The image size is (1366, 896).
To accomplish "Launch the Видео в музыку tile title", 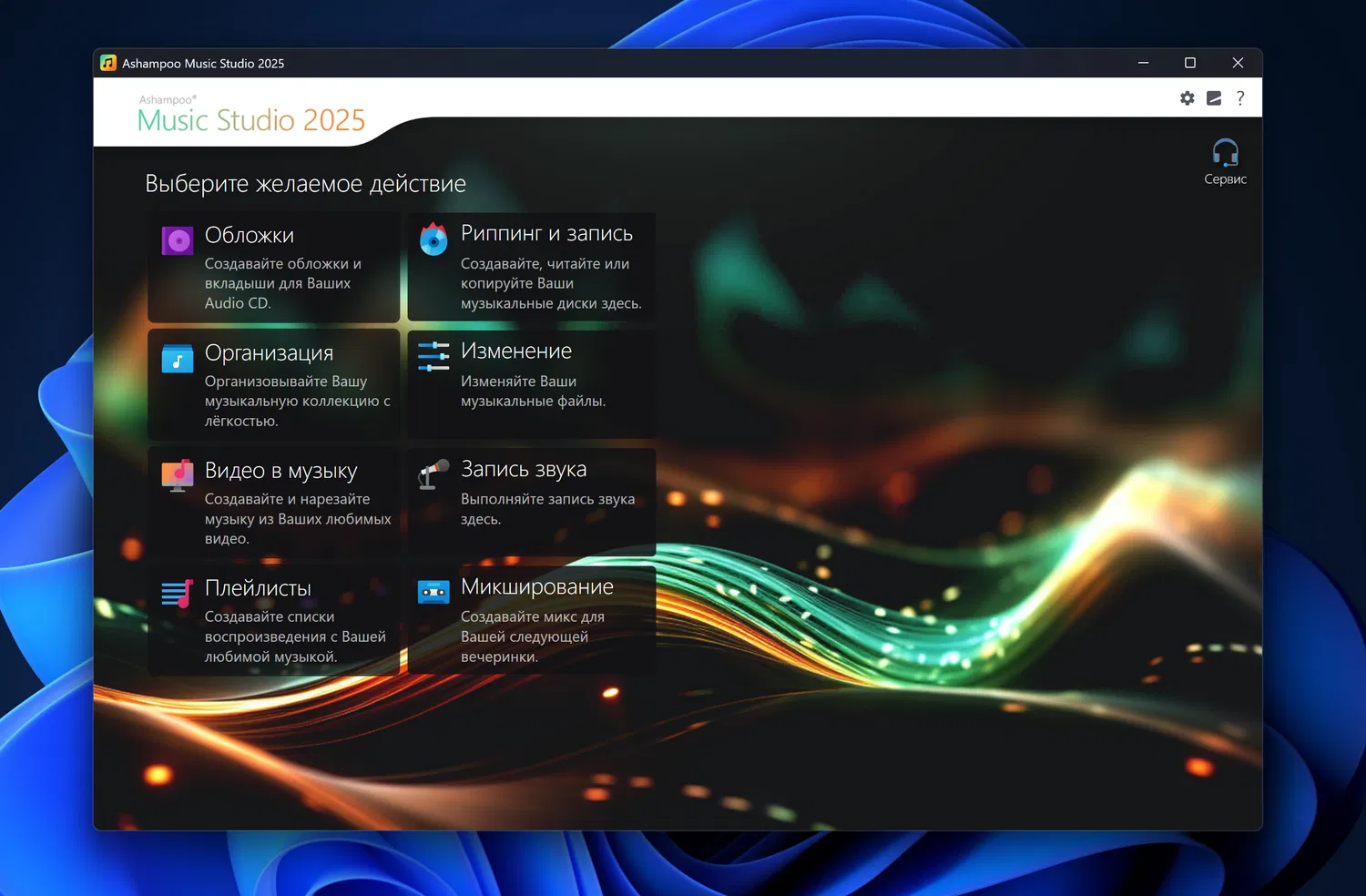I will pyautogui.click(x=281, y=471).
